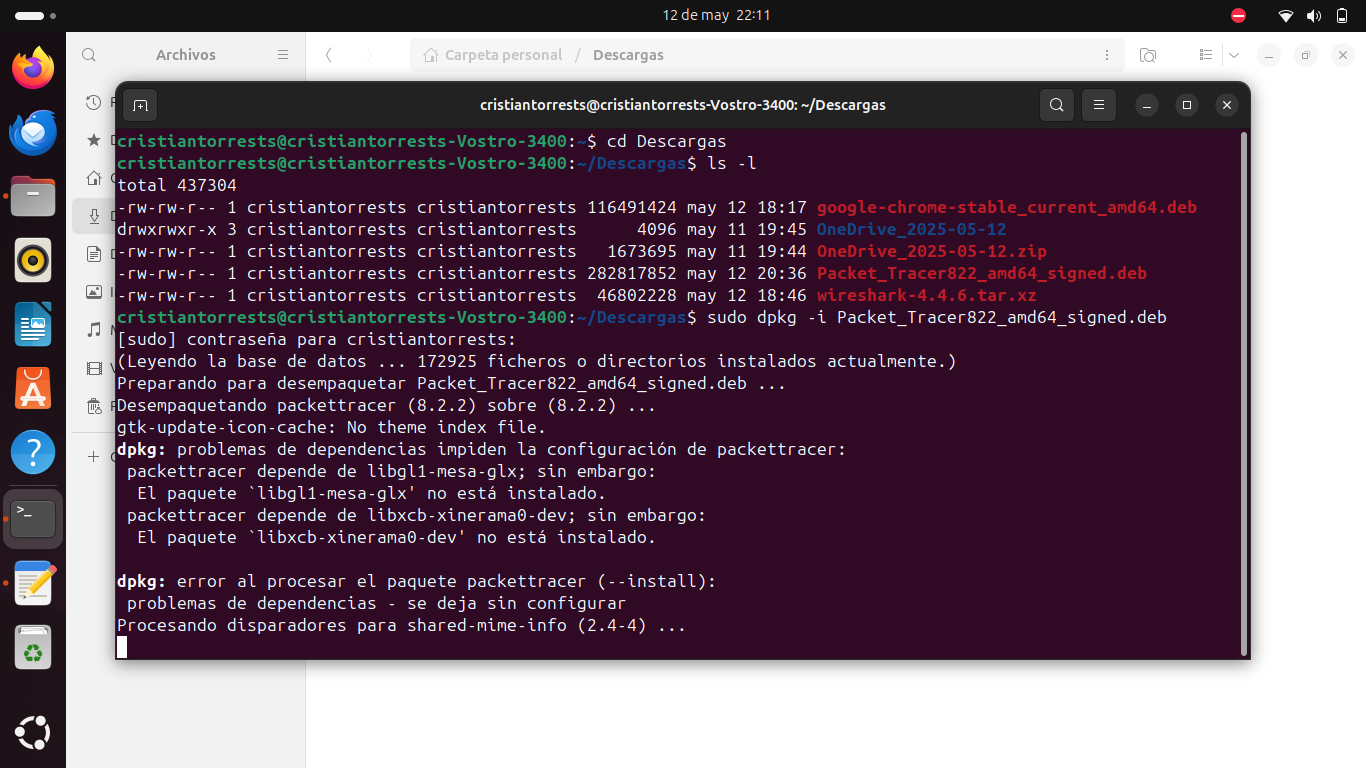Click the power indicator in the top bar
This screenshot has height=768, width=1366.
click(1340, 16)
